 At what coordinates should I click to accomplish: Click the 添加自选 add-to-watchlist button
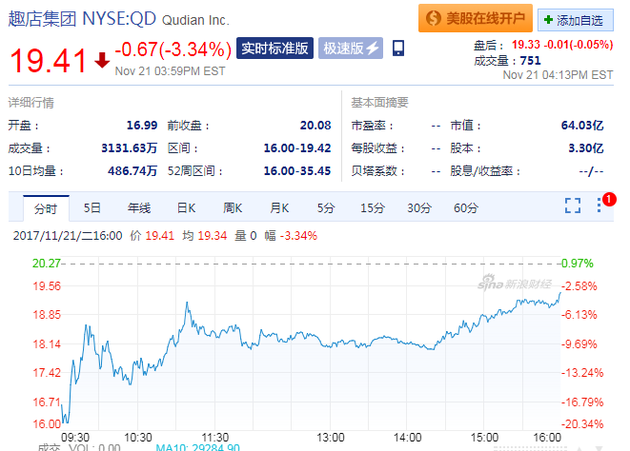coord(575,20)
